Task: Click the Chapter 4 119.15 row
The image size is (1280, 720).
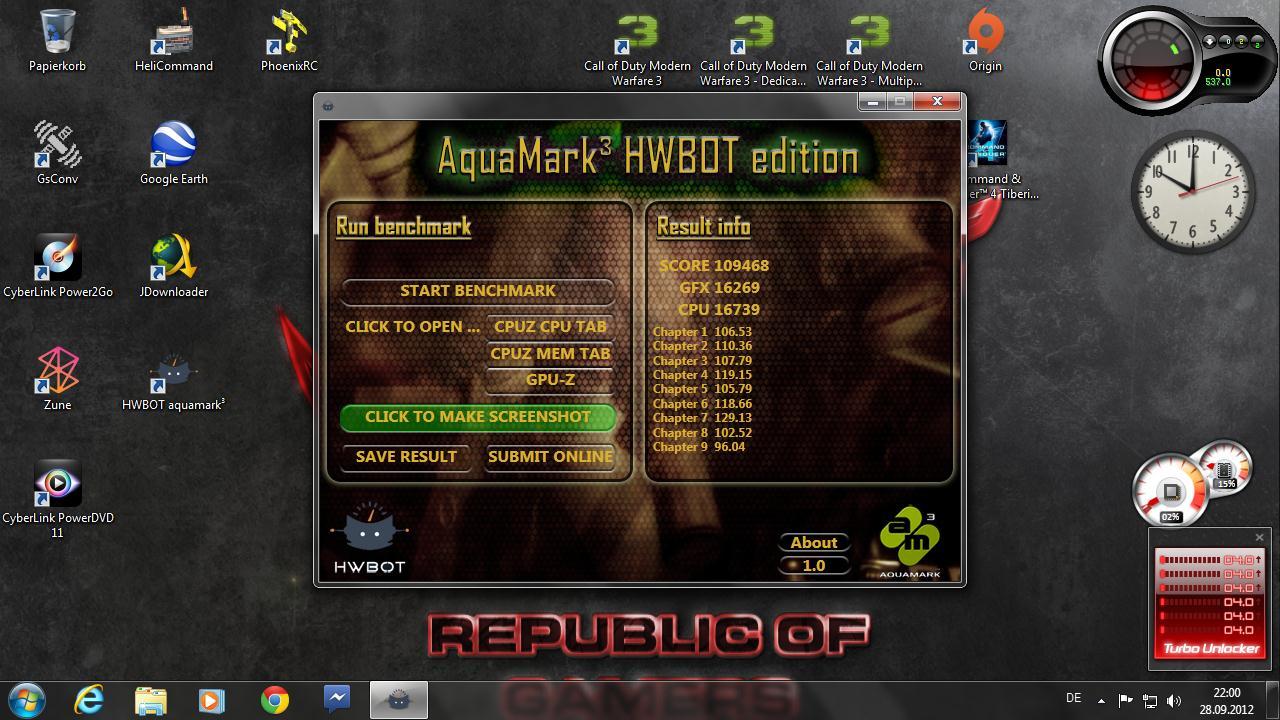Action: click(x=702, y=375)
